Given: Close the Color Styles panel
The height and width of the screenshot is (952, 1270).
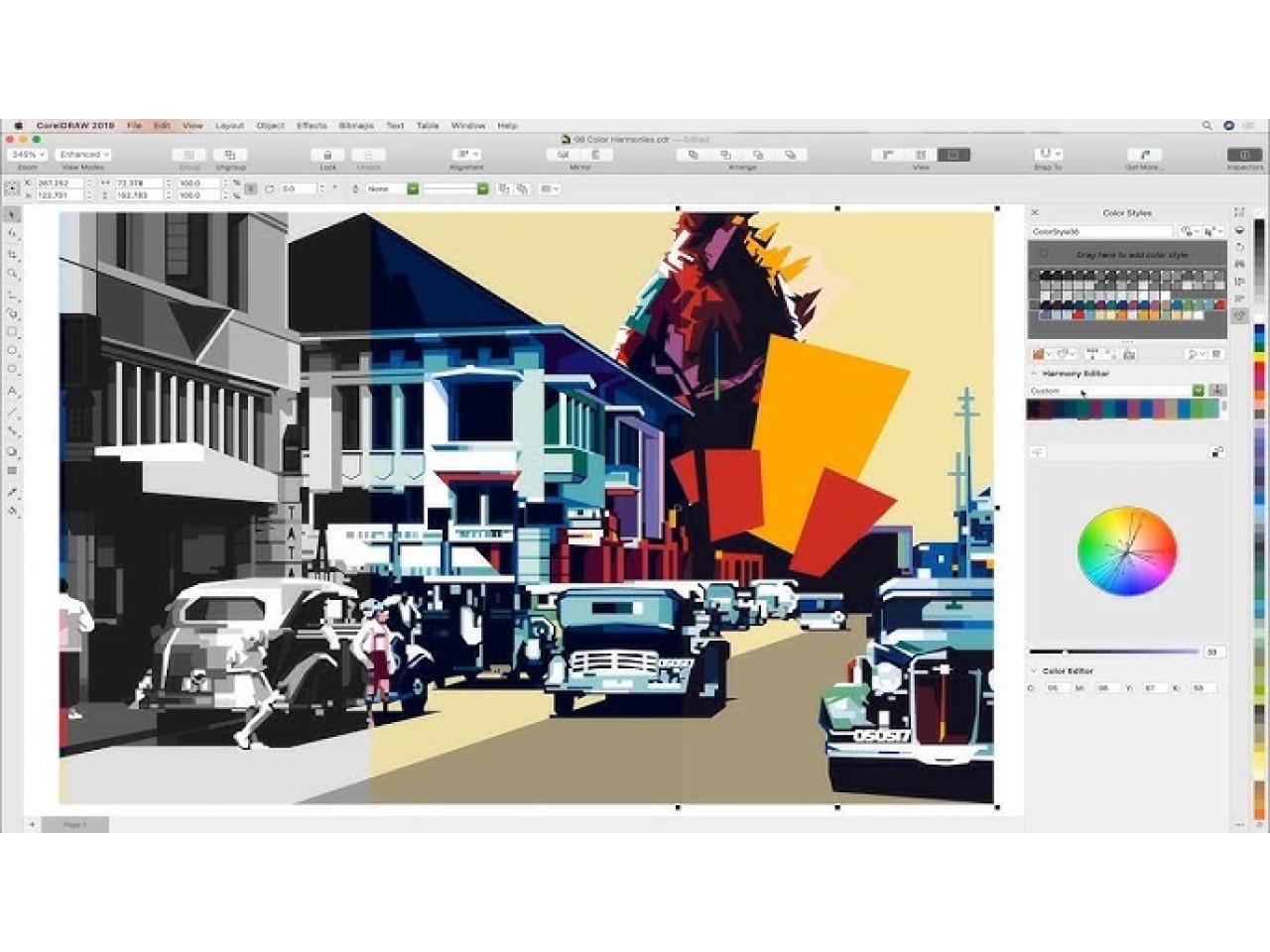Looking at the screenshot, I should click(x=1034, y=212).
